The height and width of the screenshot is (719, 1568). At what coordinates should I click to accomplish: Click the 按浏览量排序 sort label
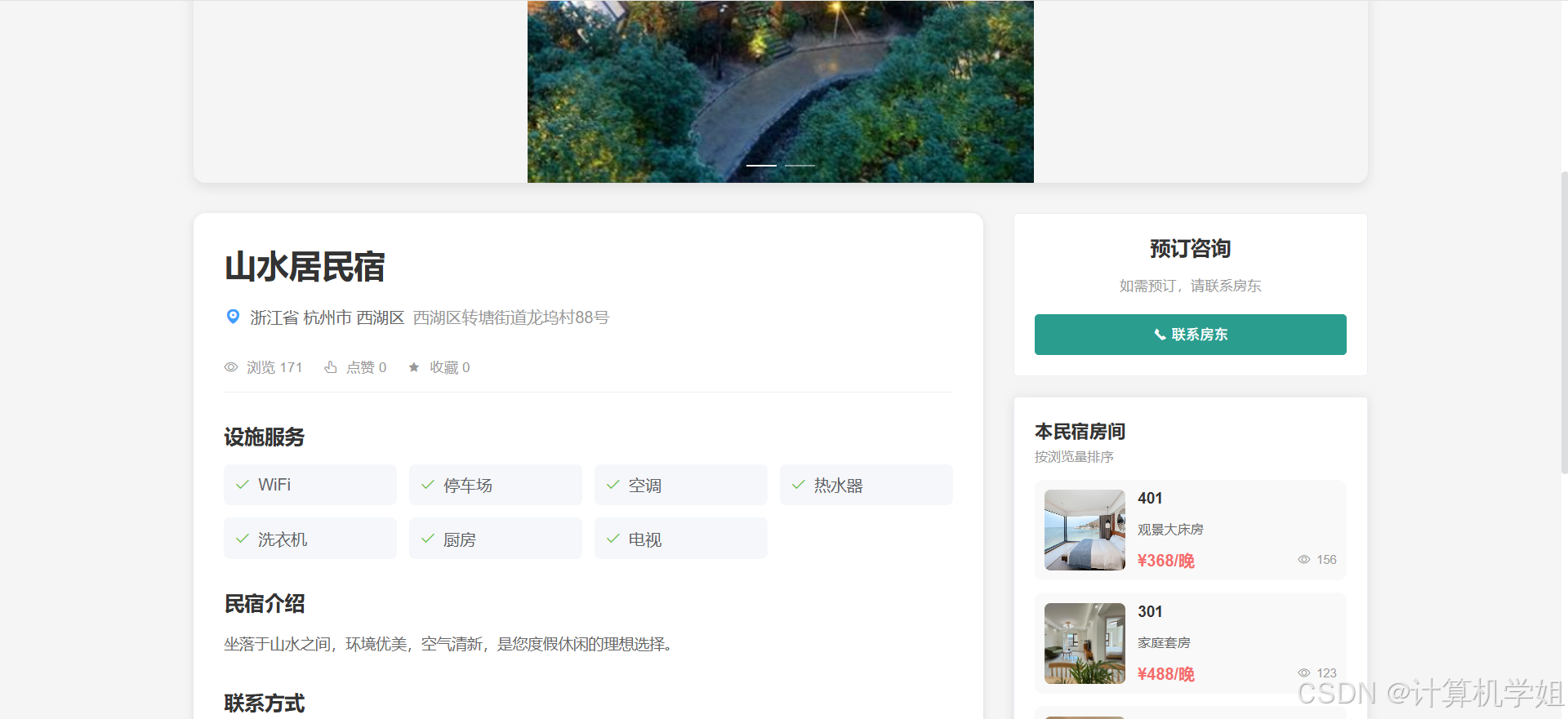coord(1074,457)
